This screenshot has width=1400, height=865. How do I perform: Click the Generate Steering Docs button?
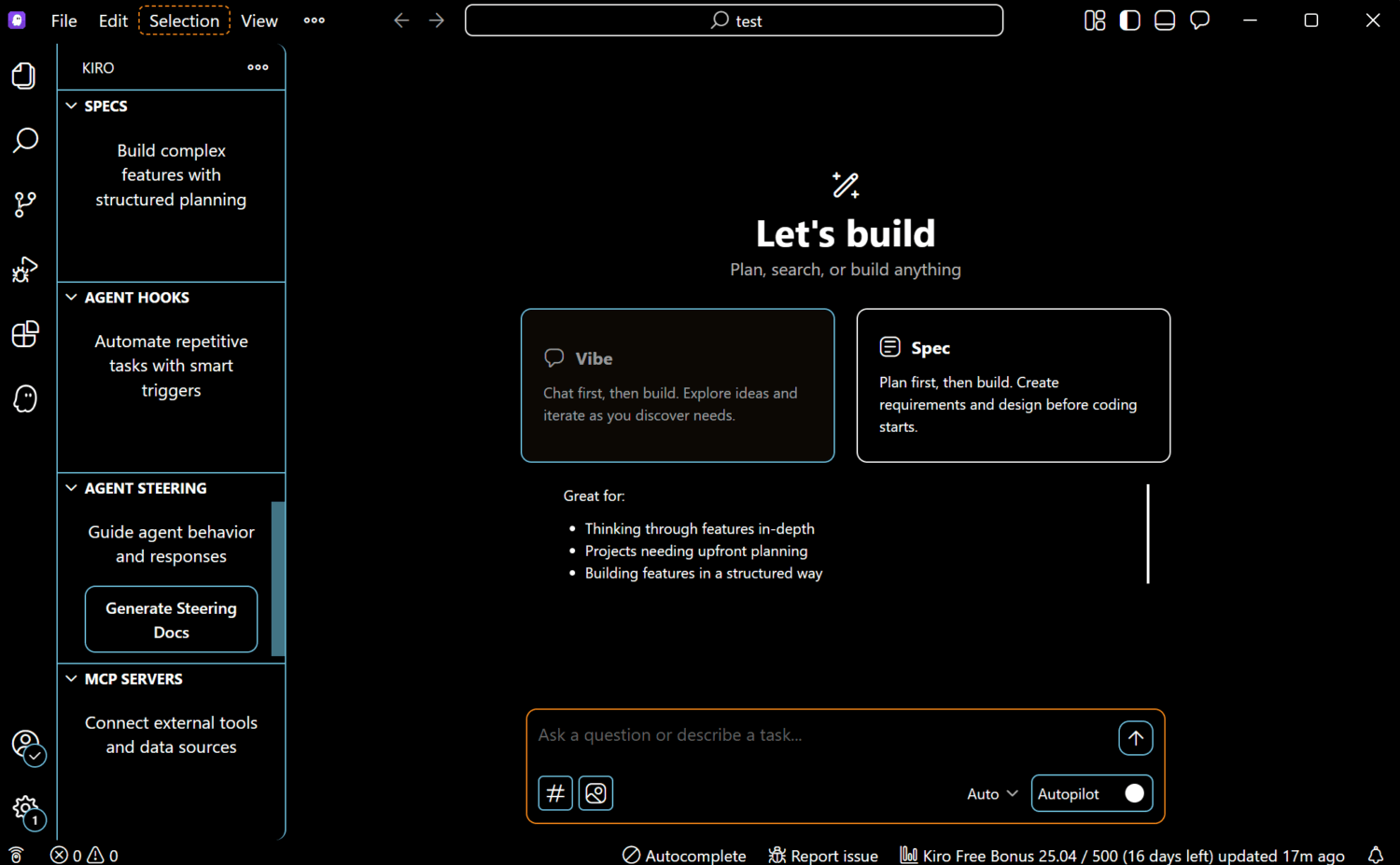(171, 620)
